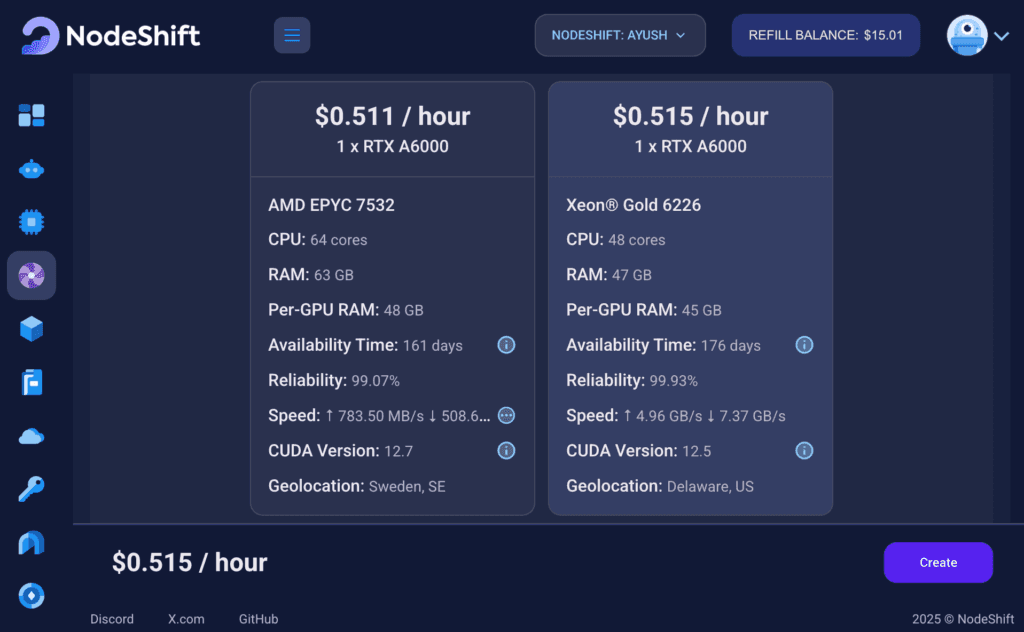Click the '48 cores' CPU value
Viewport: 1024px width, 632px height.
point(637,240)
